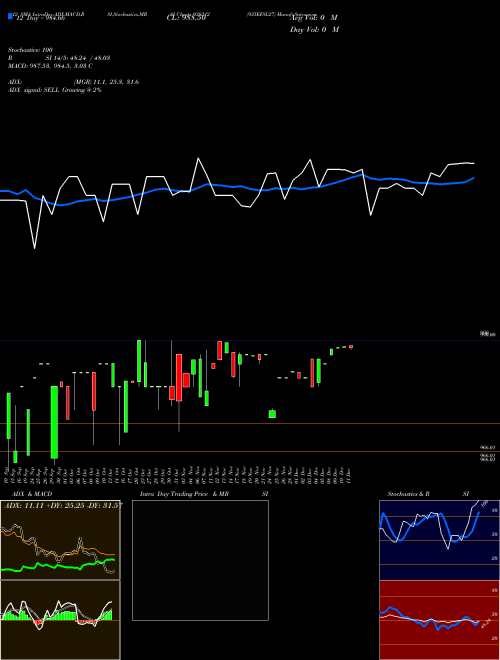Click the 'MACD: 987.53, 984.5, 3.03 C' line

pos(51,66)
